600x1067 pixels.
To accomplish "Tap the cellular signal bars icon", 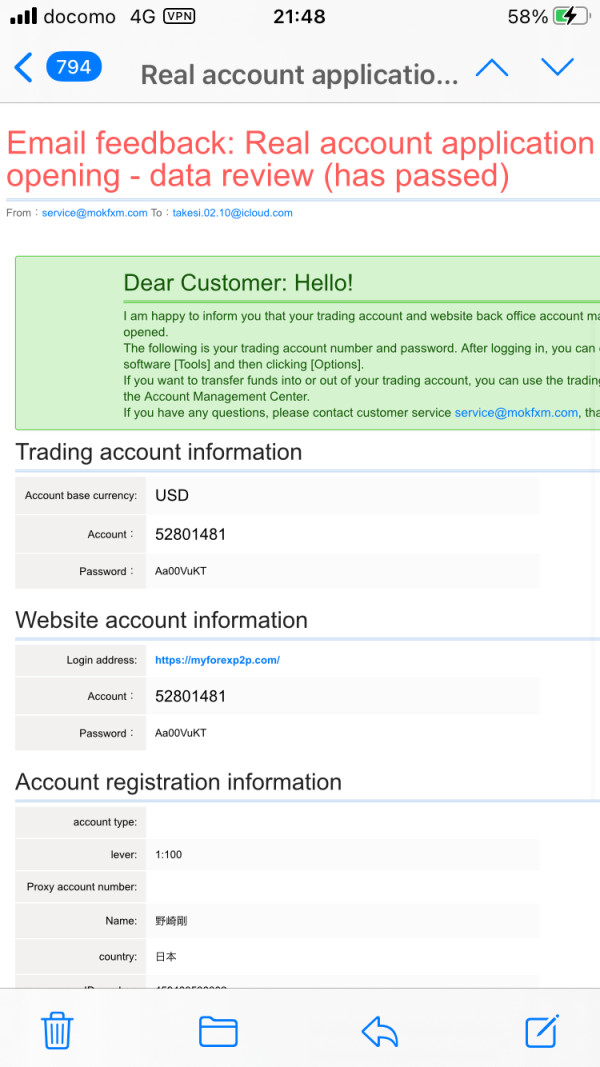I will point(24,16).
